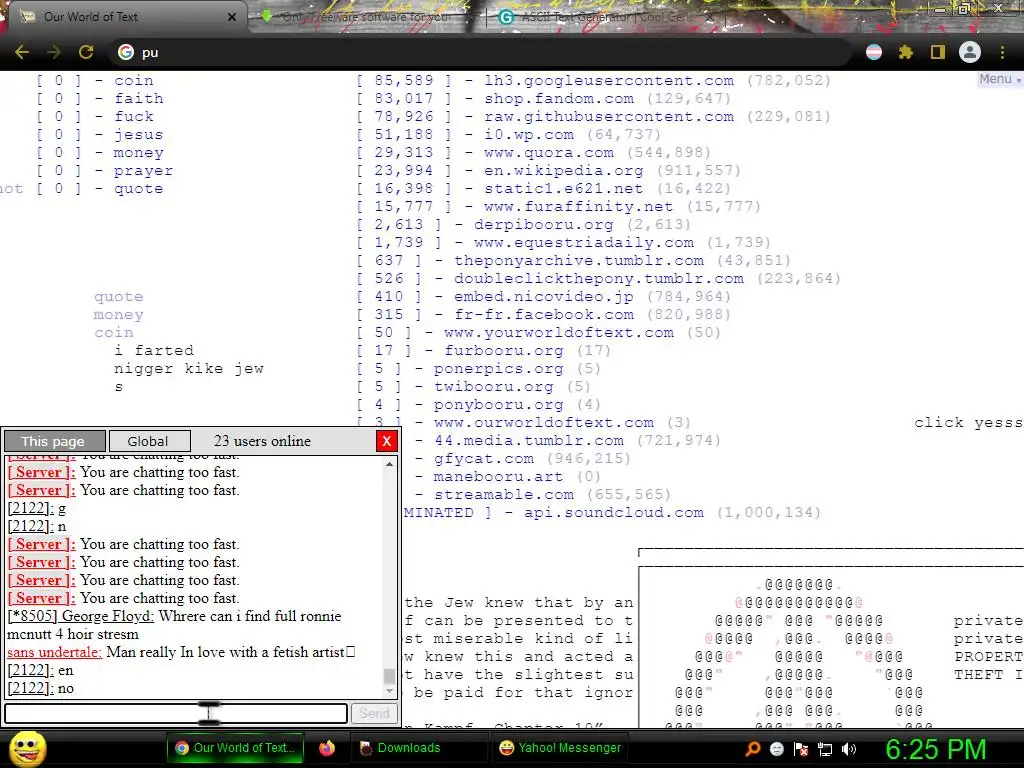Reload the page with the refresh icon
This screenshot has width=1024, height=768.
pos(86,52)
